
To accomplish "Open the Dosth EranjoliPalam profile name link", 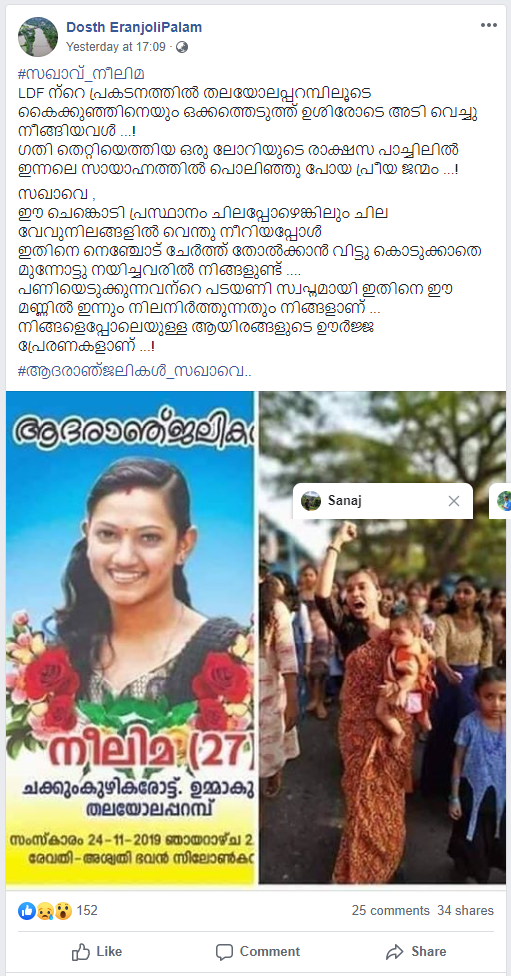I will click(x=134, y=27).
